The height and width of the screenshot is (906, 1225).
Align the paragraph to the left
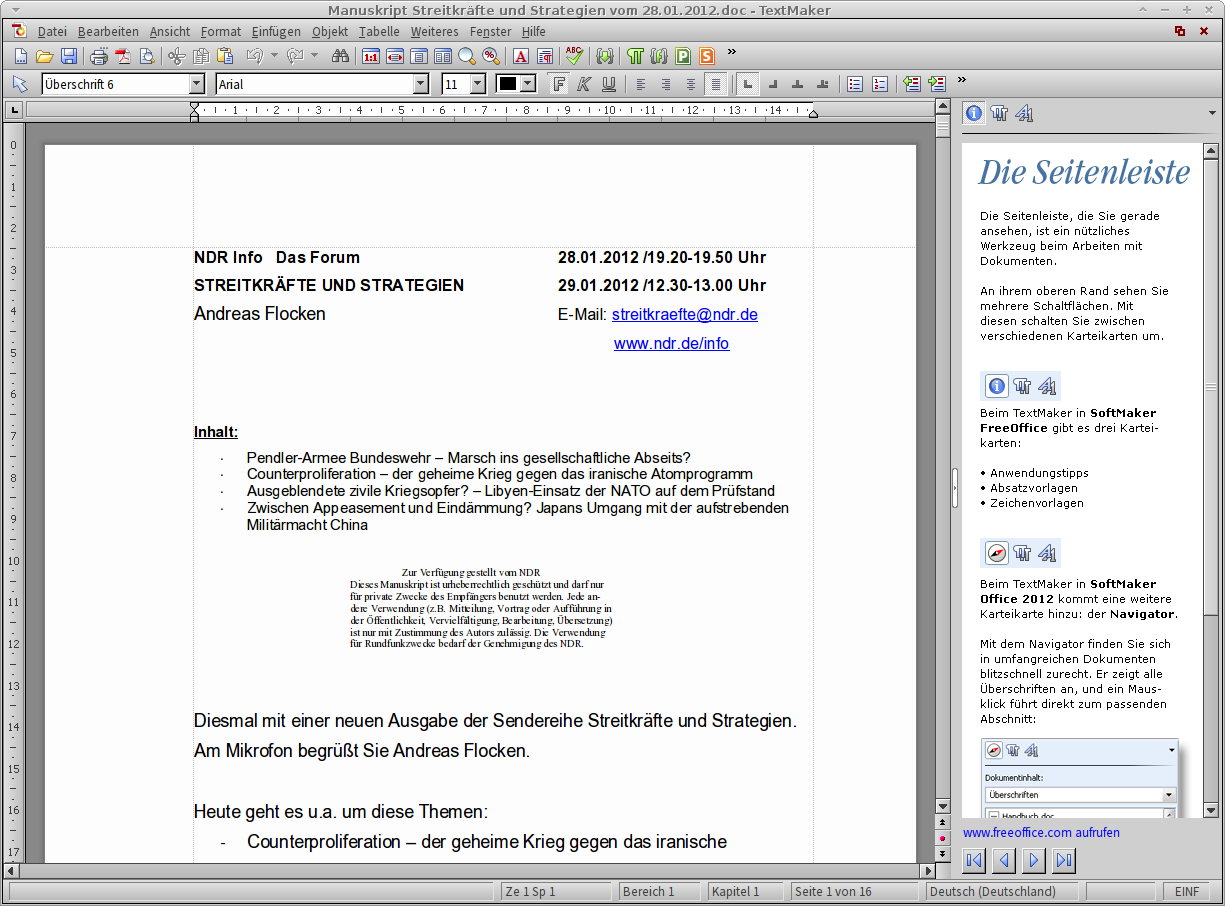pos(641,84)
